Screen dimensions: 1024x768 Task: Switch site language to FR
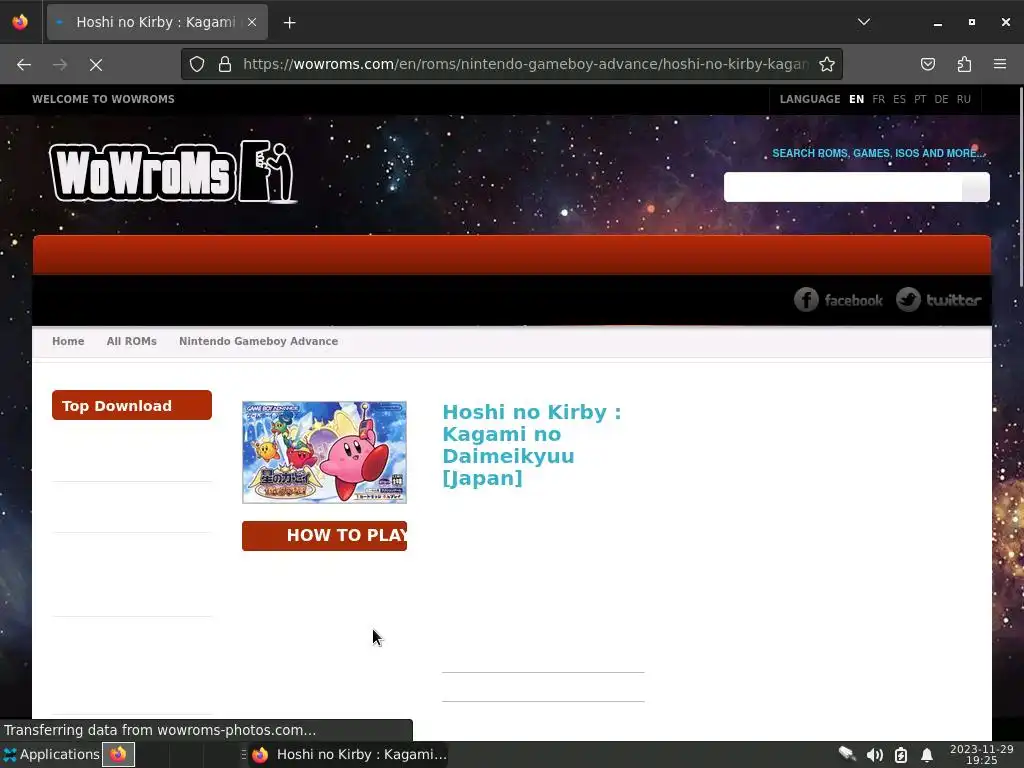[878, 99]
